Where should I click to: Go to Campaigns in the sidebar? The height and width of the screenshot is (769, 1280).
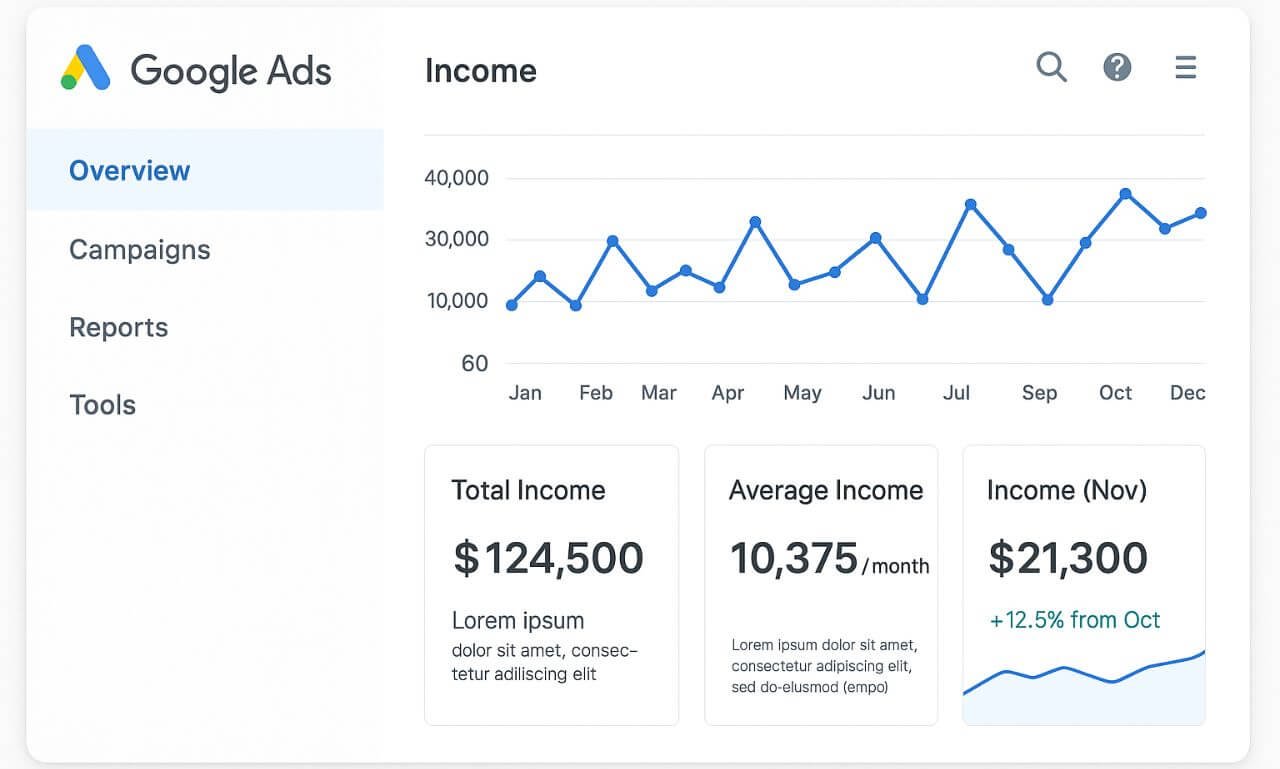coord(139,249)
